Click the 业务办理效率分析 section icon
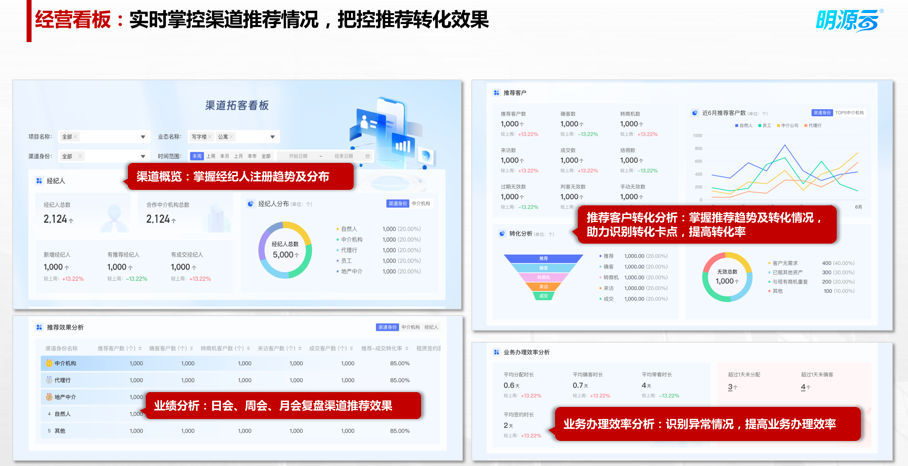908x466 pixels. pyautogui.click(x=496, y=352)
